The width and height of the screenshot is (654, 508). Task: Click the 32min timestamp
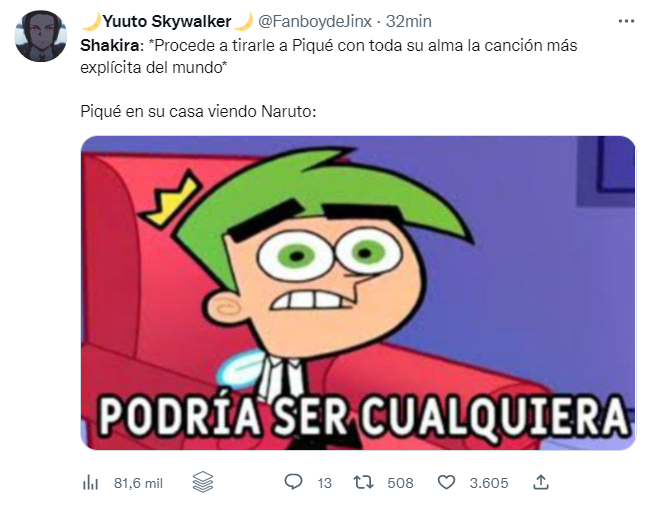coord(408,21)
